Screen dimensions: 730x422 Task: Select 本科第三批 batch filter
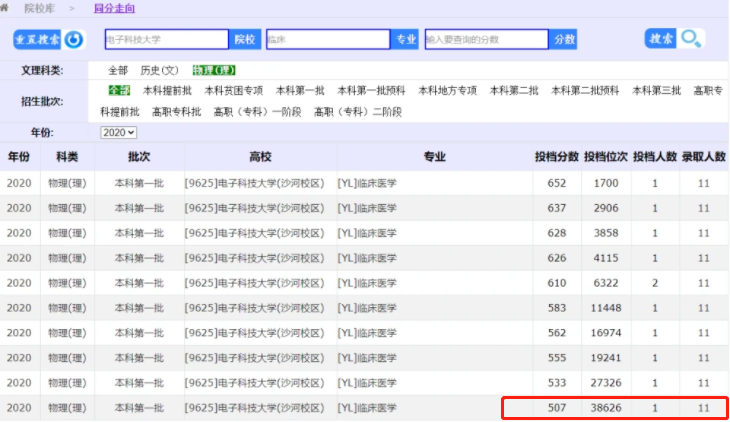coord(656,90)
